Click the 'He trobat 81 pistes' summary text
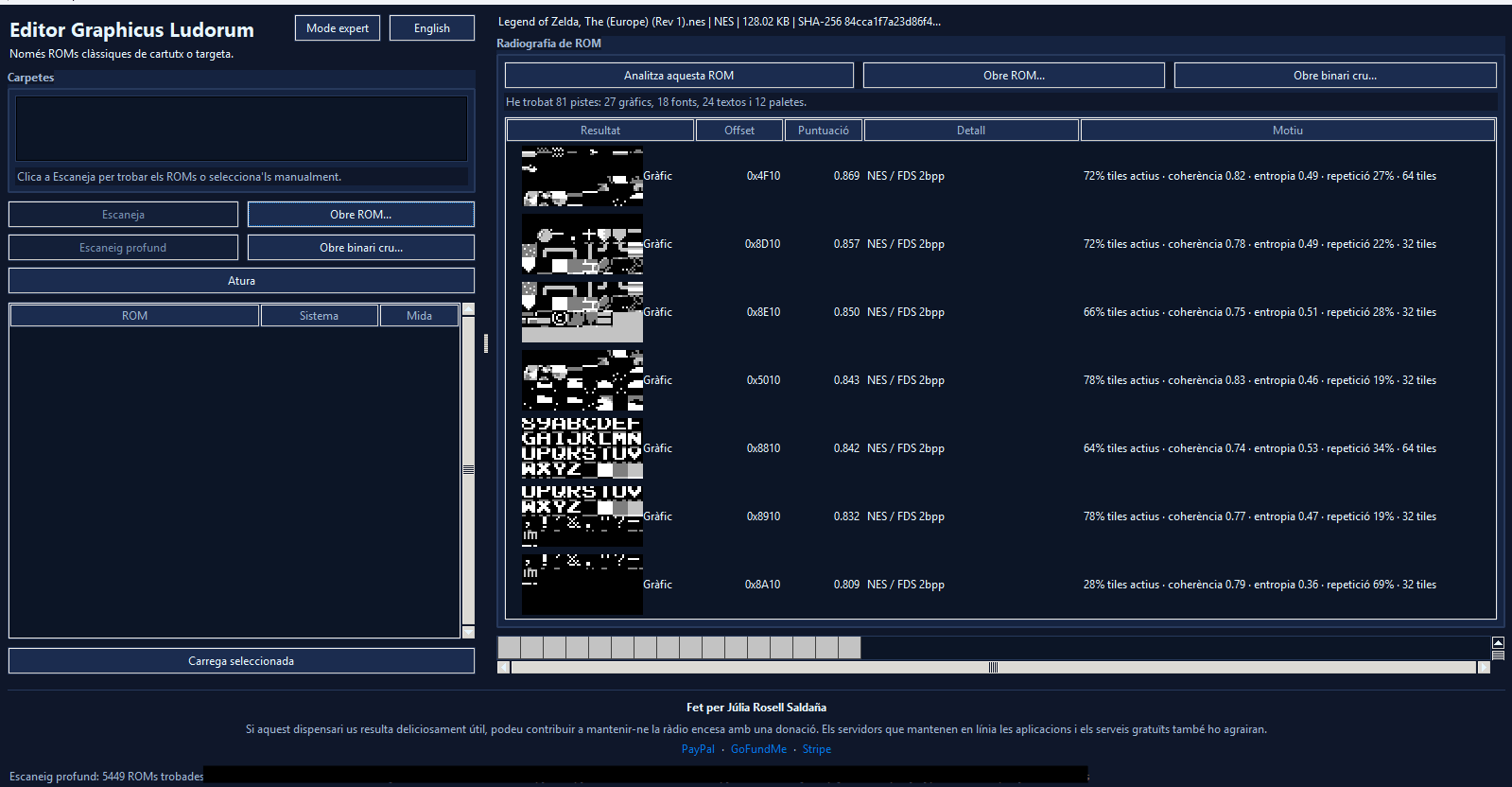The height and width of the screenshot is (787, 1512). pos(656,102)
